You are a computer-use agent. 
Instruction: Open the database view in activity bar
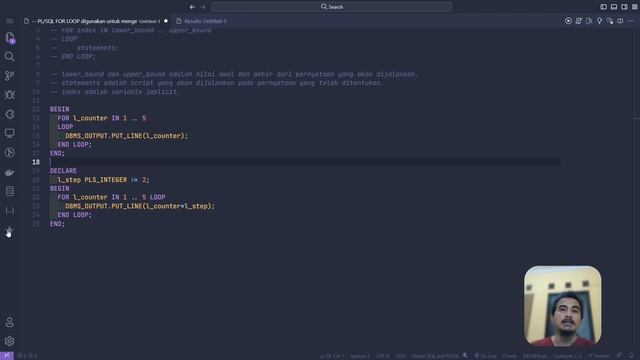coord(9,191)
